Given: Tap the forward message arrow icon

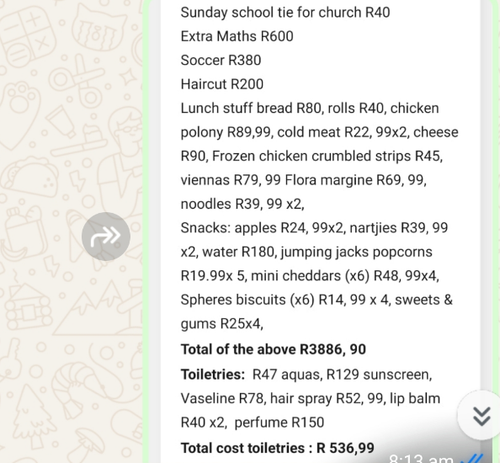Looking at the screenshot, I should point(106,236).
